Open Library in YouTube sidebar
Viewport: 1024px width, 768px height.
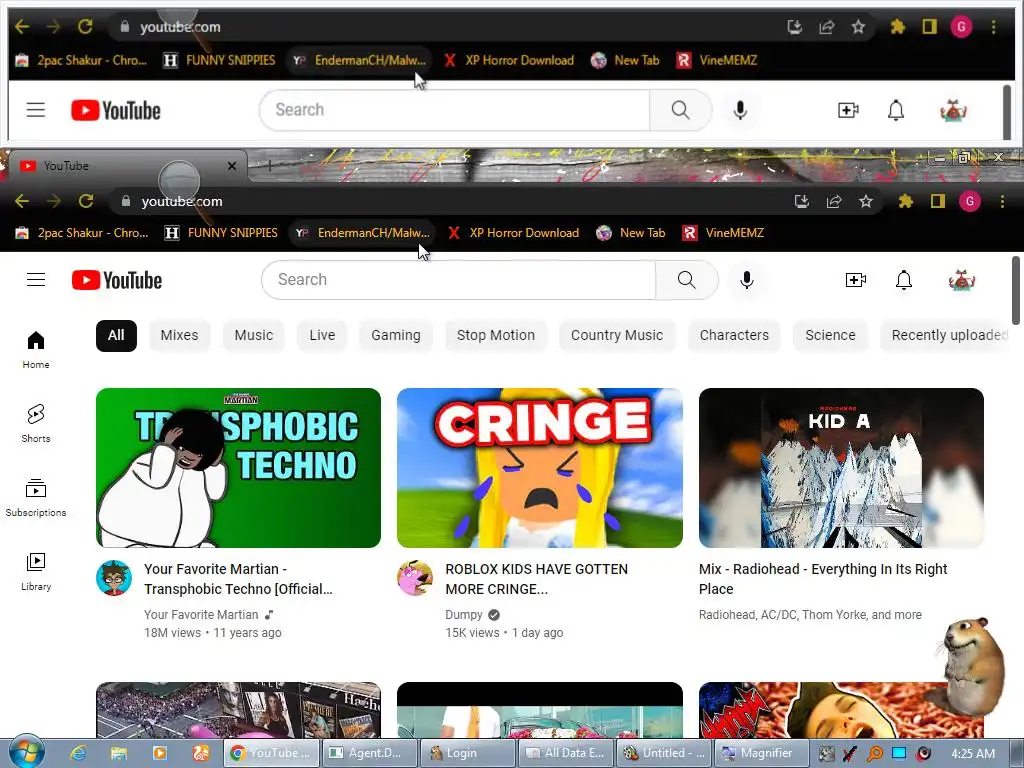coord(36,571)
